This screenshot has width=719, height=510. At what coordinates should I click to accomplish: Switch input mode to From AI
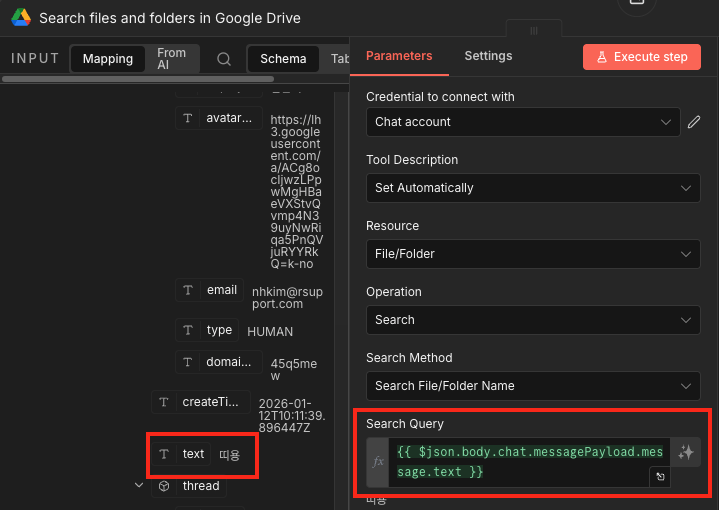pos(171,59)
